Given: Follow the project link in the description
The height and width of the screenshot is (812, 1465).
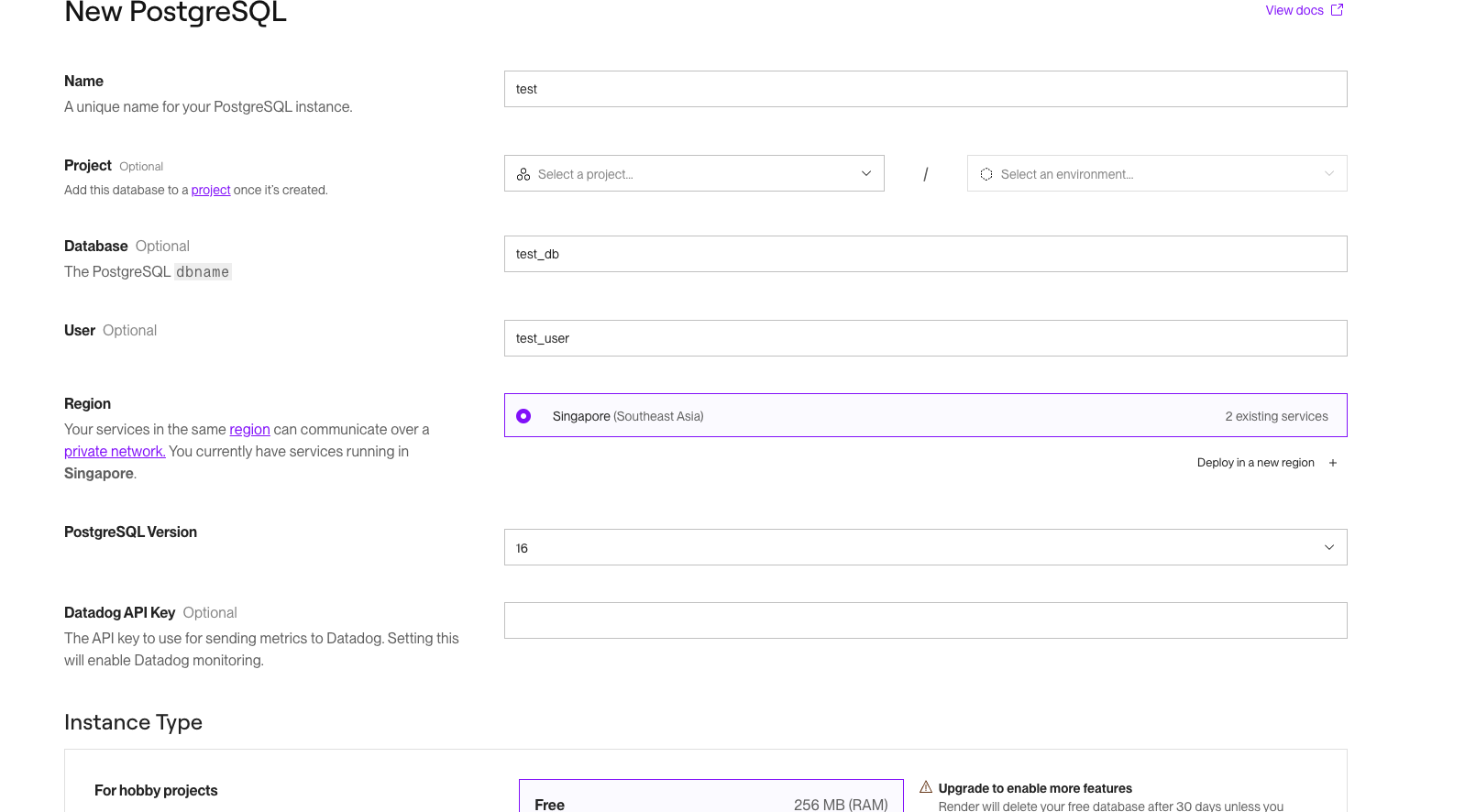Looking at the screenshot, I should pyautogui.click(x=211, y=190).
